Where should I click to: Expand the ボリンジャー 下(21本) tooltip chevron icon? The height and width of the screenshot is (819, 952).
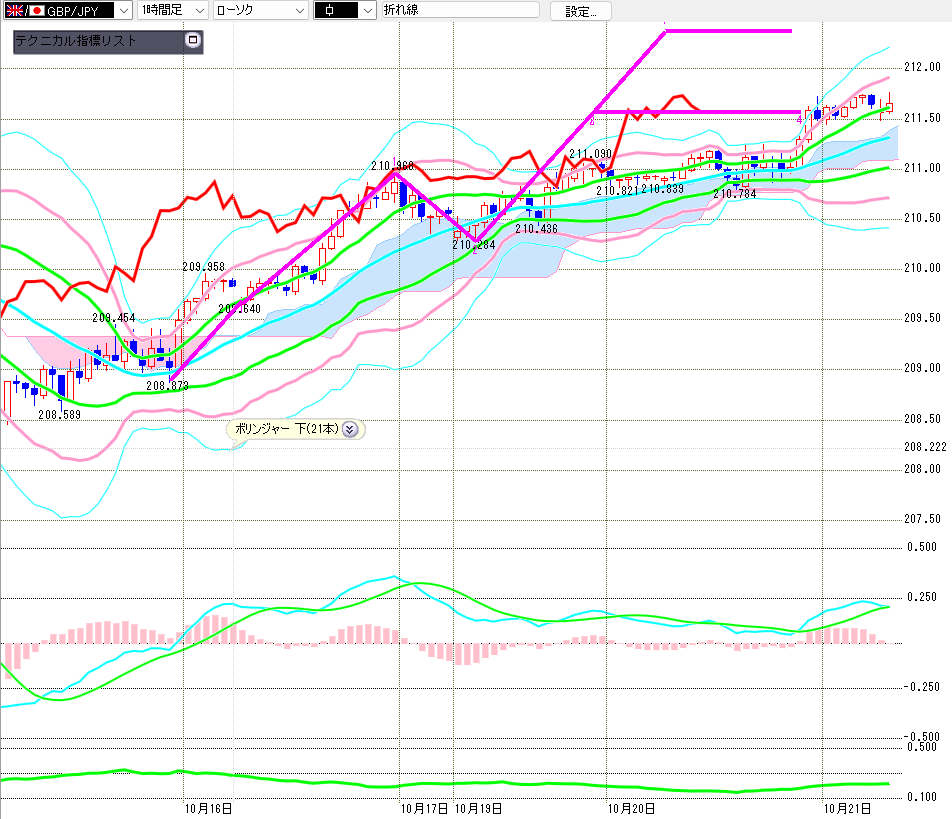click(350, 429)
